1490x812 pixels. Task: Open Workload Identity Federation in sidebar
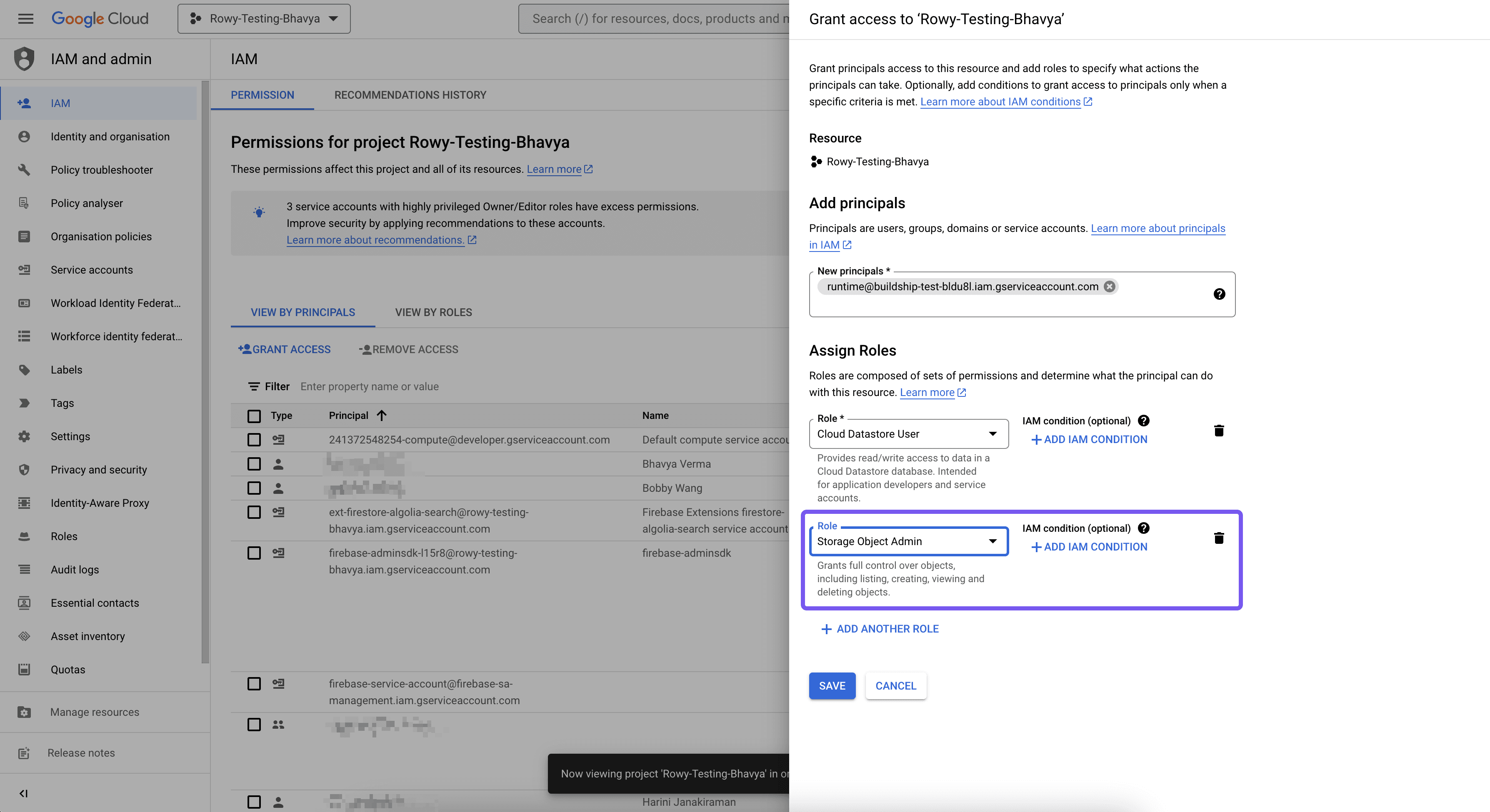[115, 303]
